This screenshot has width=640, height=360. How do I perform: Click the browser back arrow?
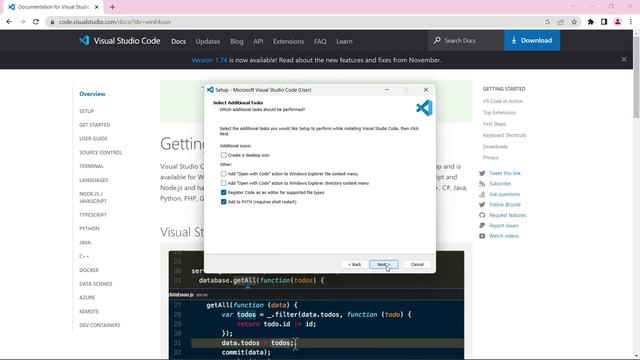[x=9, y=22]
